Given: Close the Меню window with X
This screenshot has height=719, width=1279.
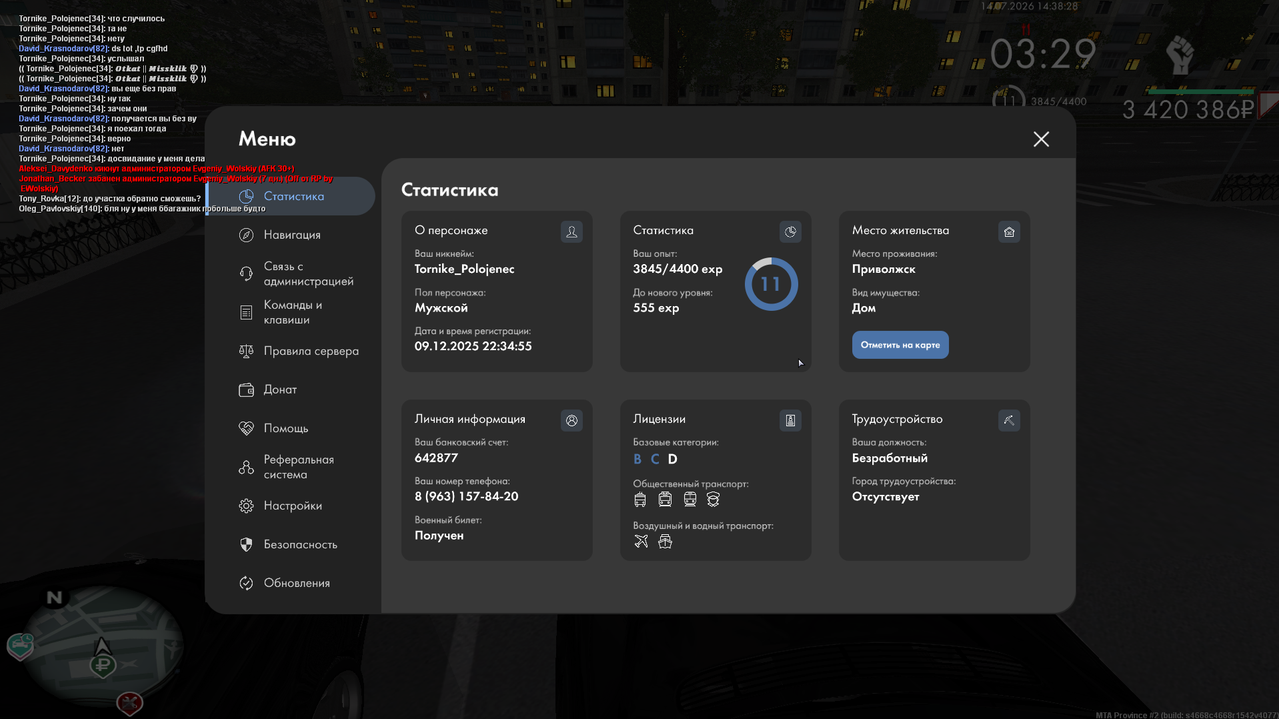Looking at the screenshot, I should (x=1041, y=139).
